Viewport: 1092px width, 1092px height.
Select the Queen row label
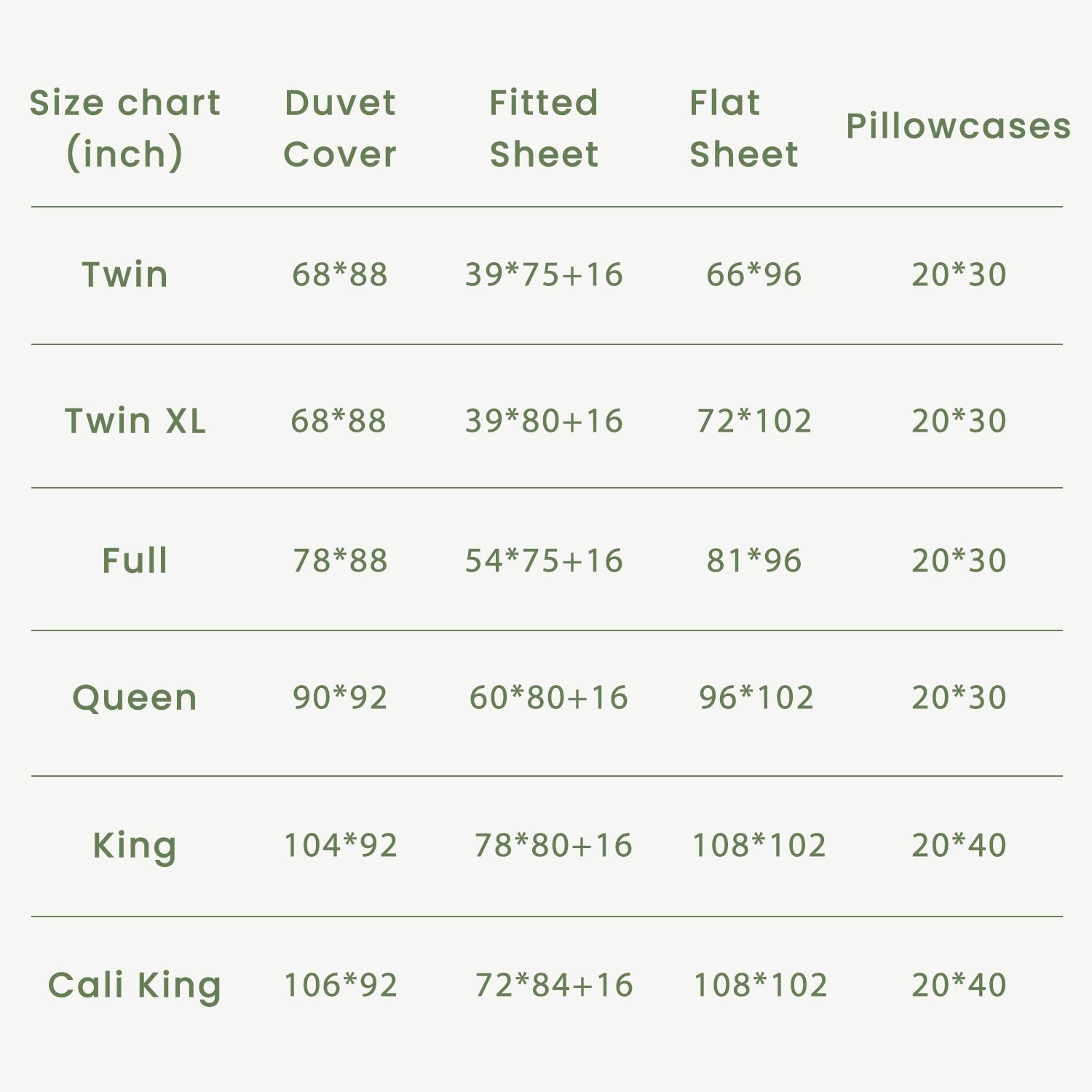coord(135,698)
